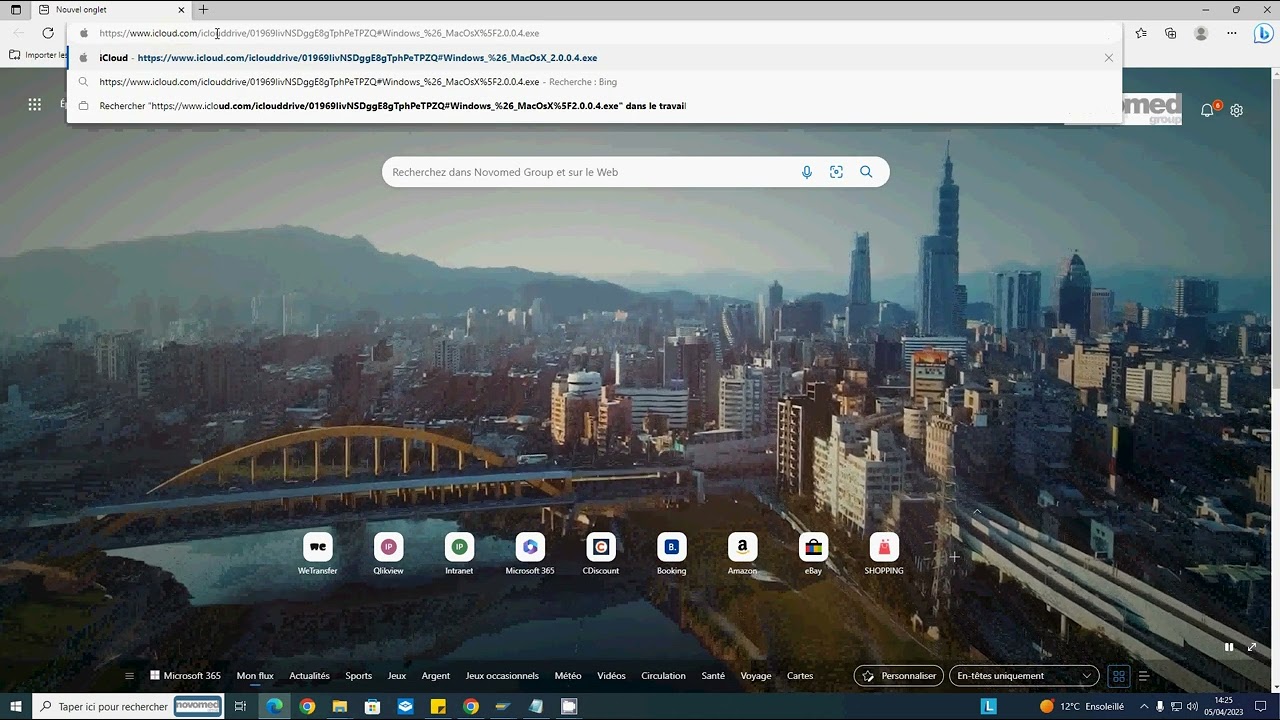Open the Edge favorites star list
1280x720 pixels.
pos(1141,33)
